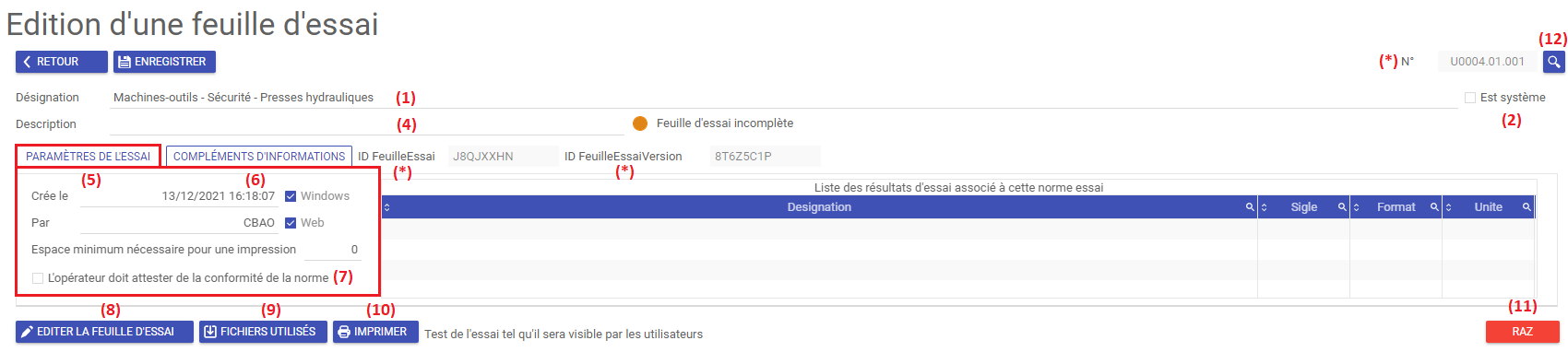Toggle the Windows checkbox
The height and width of the screenshot is (352, 1568).
click(291, 196)
